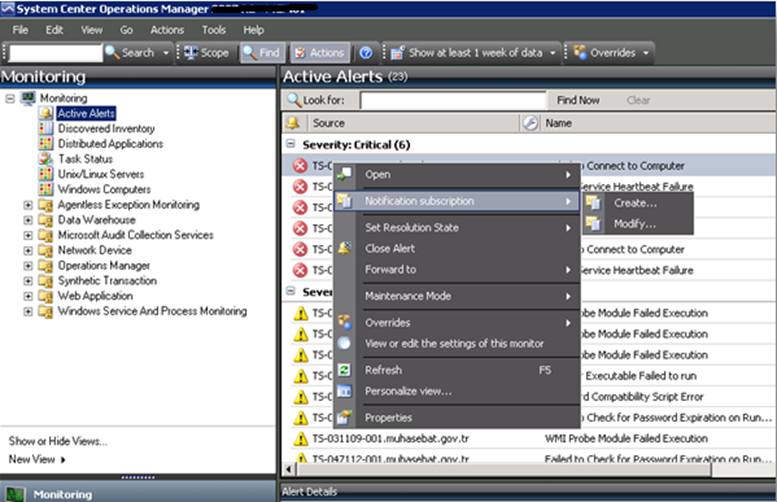The height and width of the screenshot is (502, 777).
Task: Open the Show at least 1 week of data dropdown
Action: pyautogui.click(x=553, y=53)
